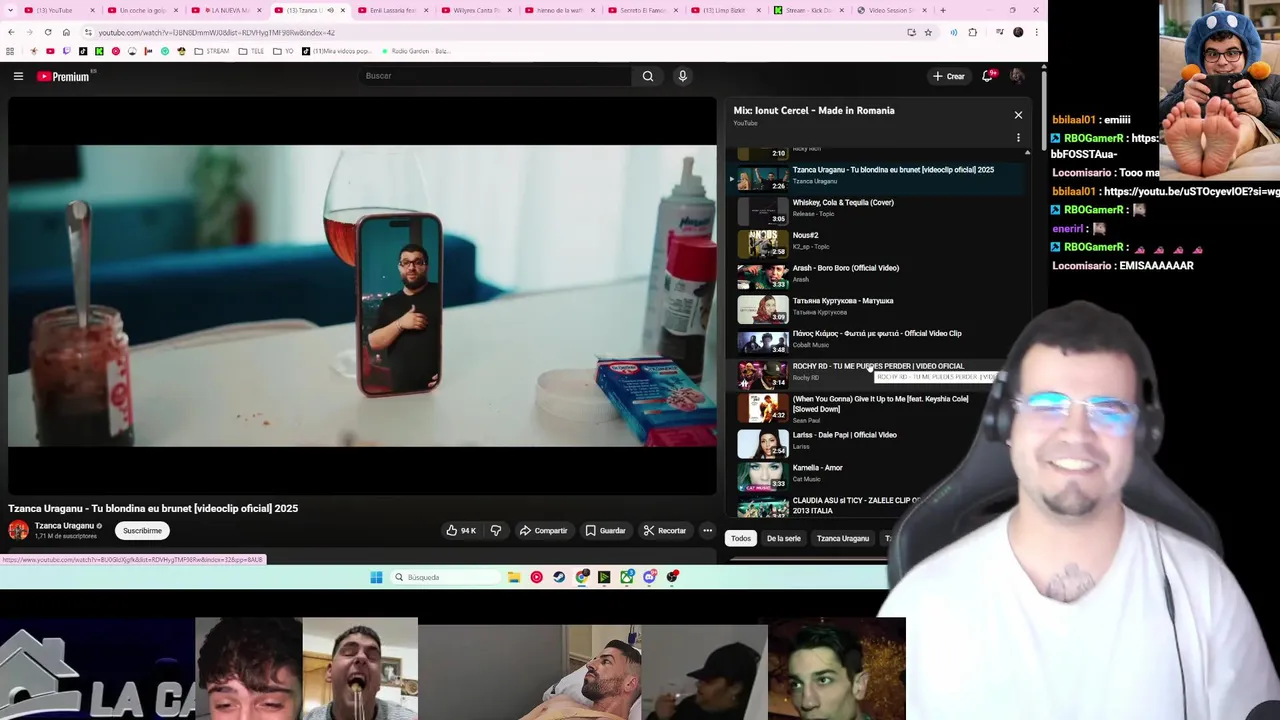Dislike the video with thumbs down
The height and width of the screenshot is (720, 1280).
pyautogui.click(x=496, y=531)
